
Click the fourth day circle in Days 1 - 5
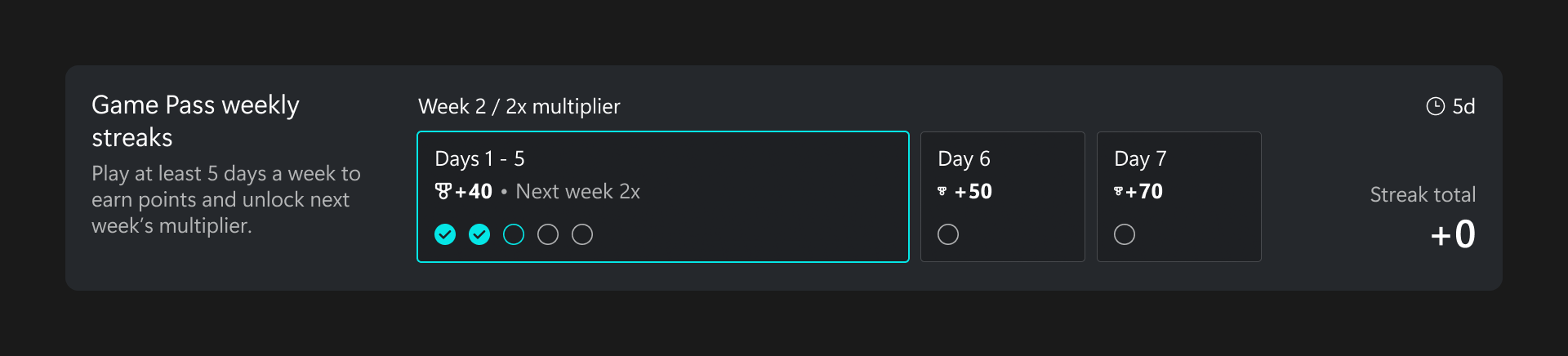click(548, 234)
